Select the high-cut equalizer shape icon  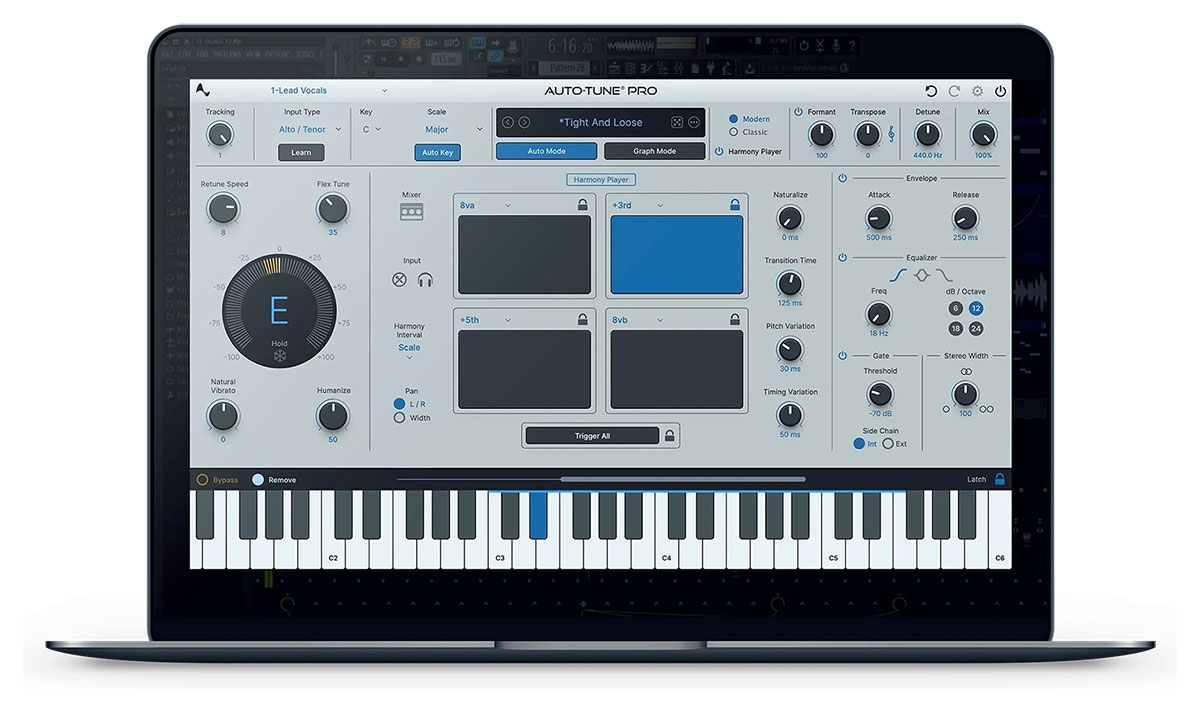[x=945, y=276]
